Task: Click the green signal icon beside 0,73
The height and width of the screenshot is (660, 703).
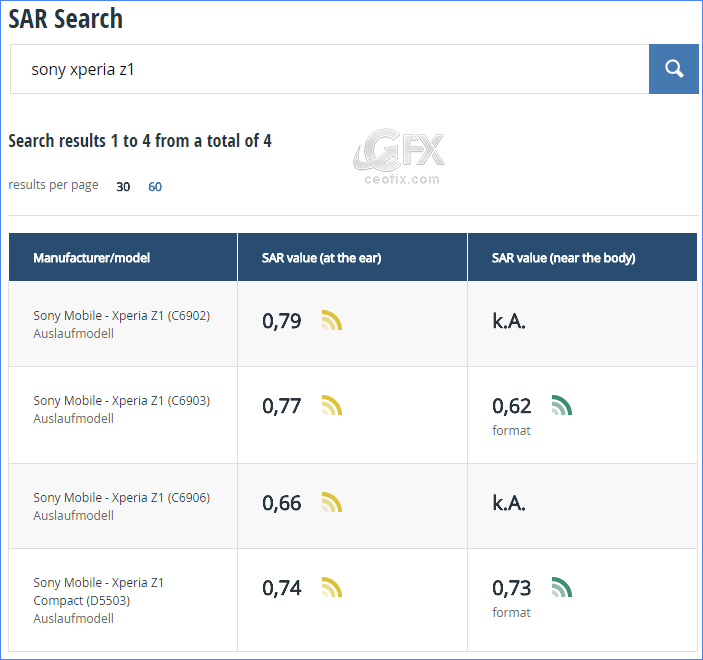Action: point(562,587)
